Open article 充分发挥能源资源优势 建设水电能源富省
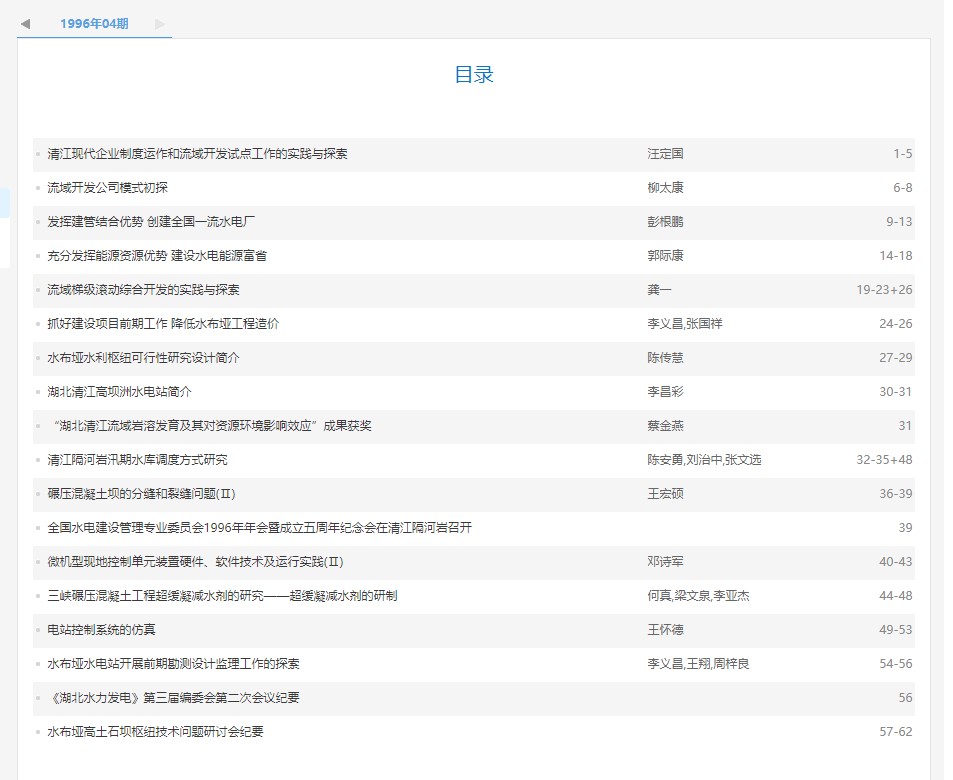 (157, 256)
